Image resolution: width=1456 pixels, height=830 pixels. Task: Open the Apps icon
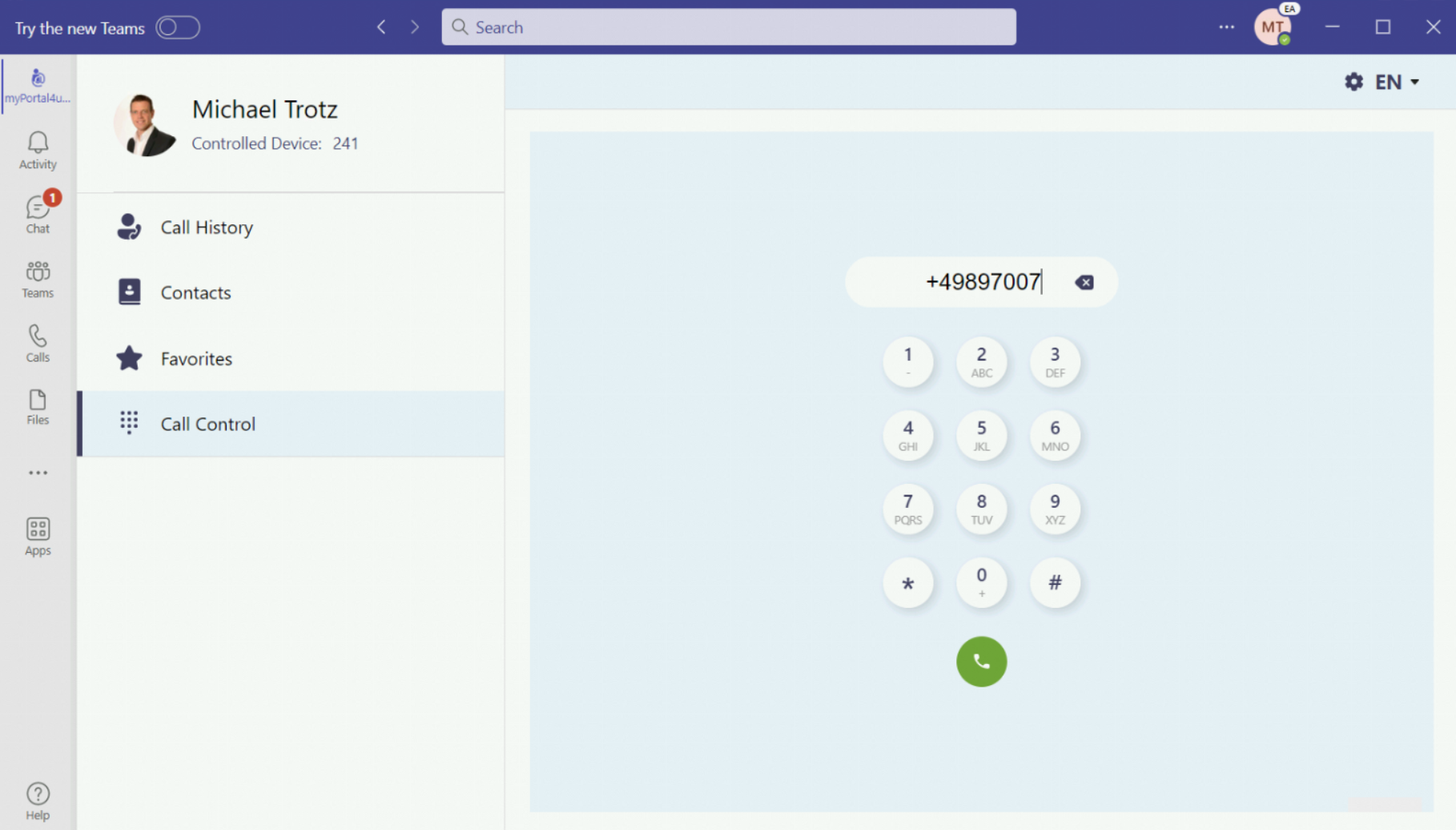click(x=38, y=536)
